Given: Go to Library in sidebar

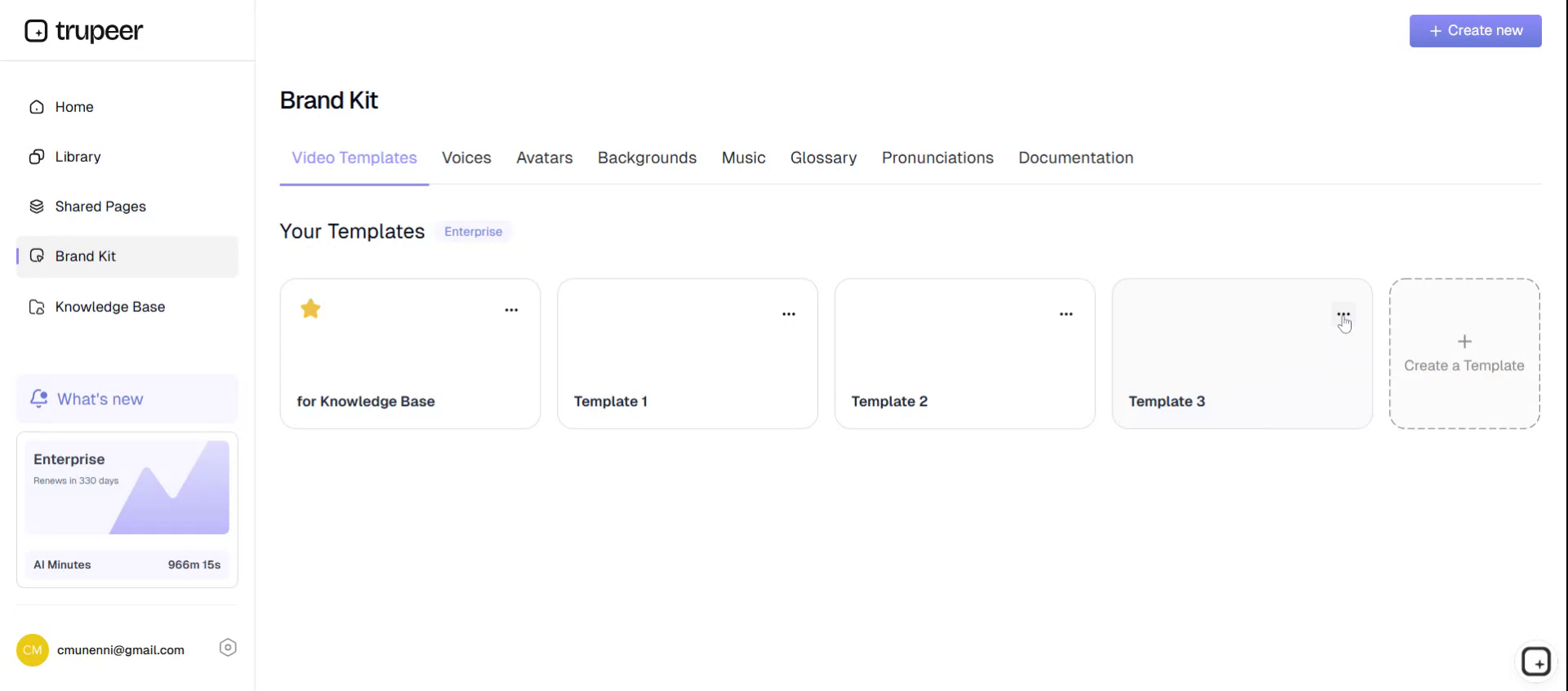Looking at the screenshot, I should (x=78, y=157).
